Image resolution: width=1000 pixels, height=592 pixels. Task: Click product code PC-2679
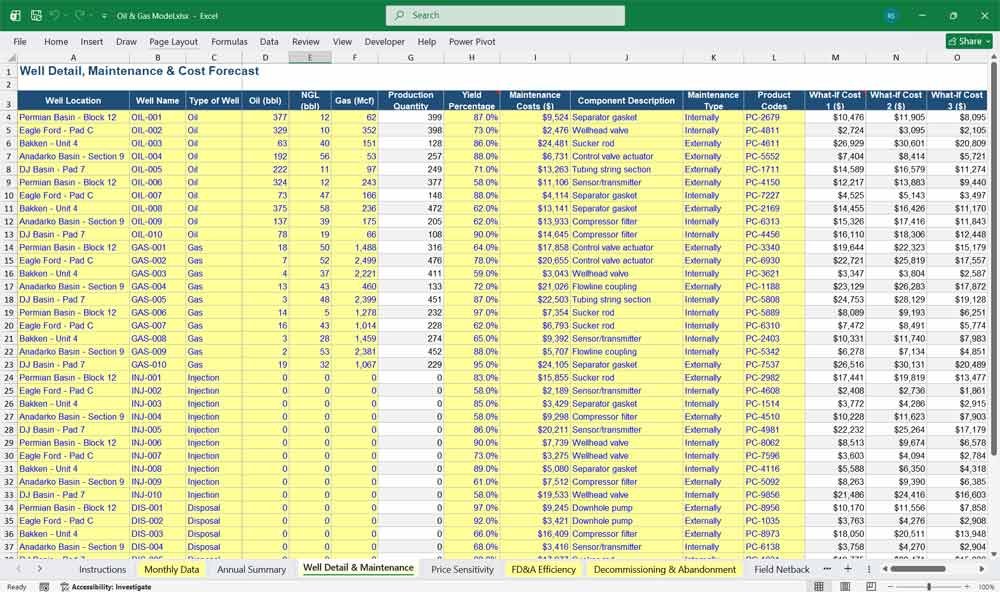pyautogui.click(x=774, y=117)
